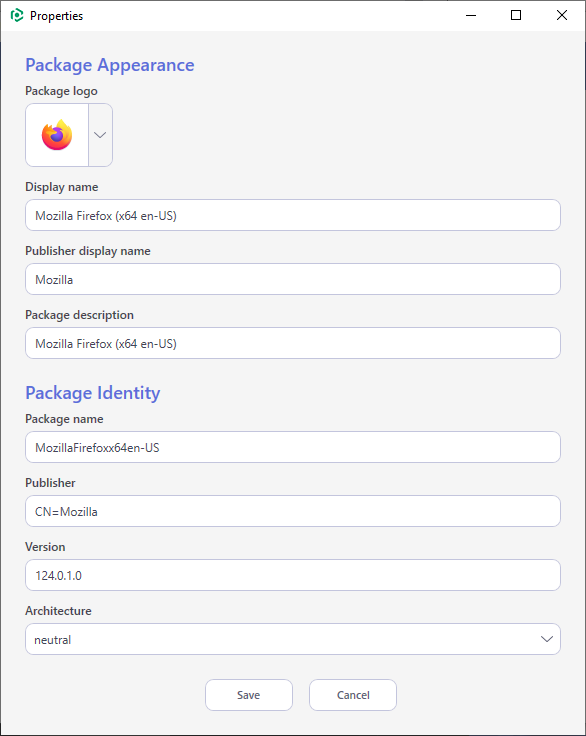Select the Package description text box
Image resolution: width=586 pixels, height=736 pixels.
(293, 343)
